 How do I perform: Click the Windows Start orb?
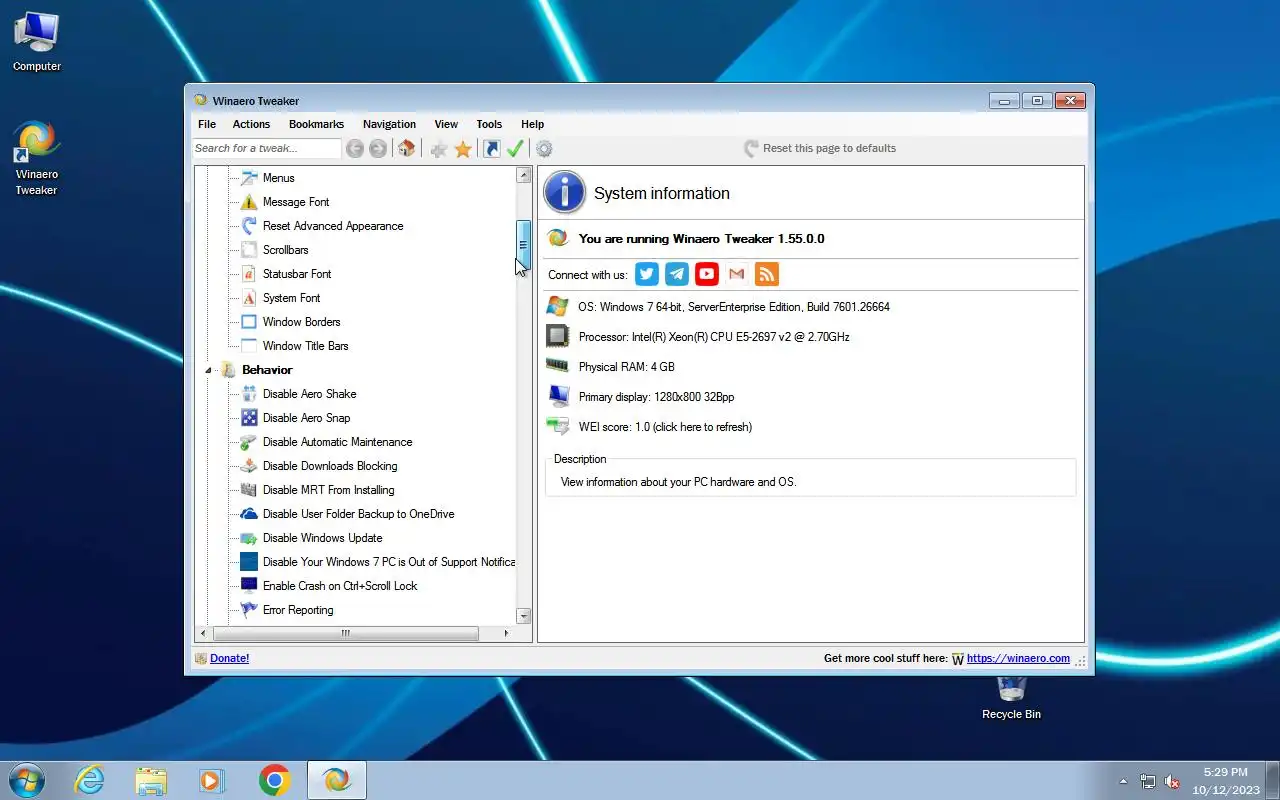[x=25, y=780]
